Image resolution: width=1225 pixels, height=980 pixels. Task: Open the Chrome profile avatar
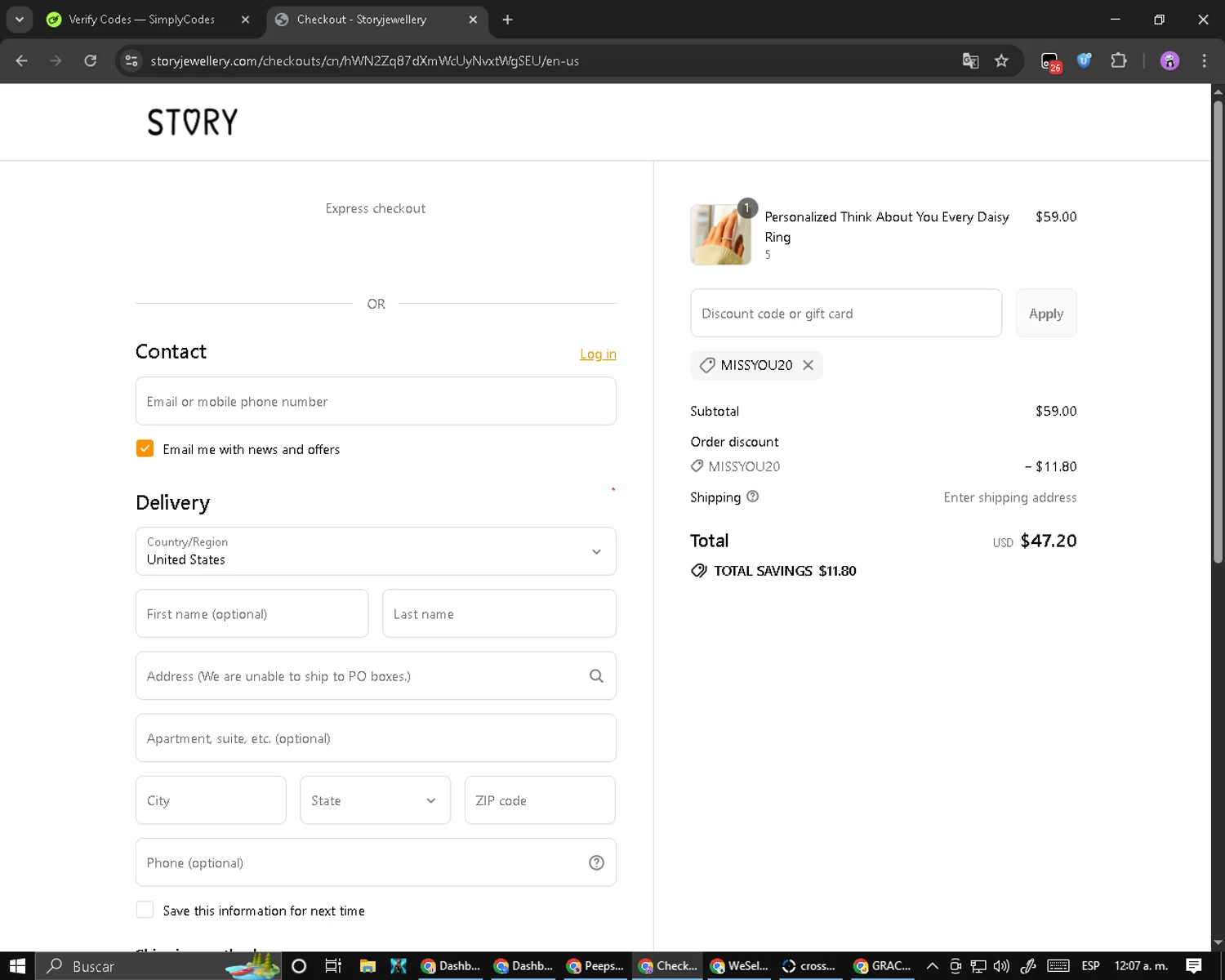point(1169,60)
